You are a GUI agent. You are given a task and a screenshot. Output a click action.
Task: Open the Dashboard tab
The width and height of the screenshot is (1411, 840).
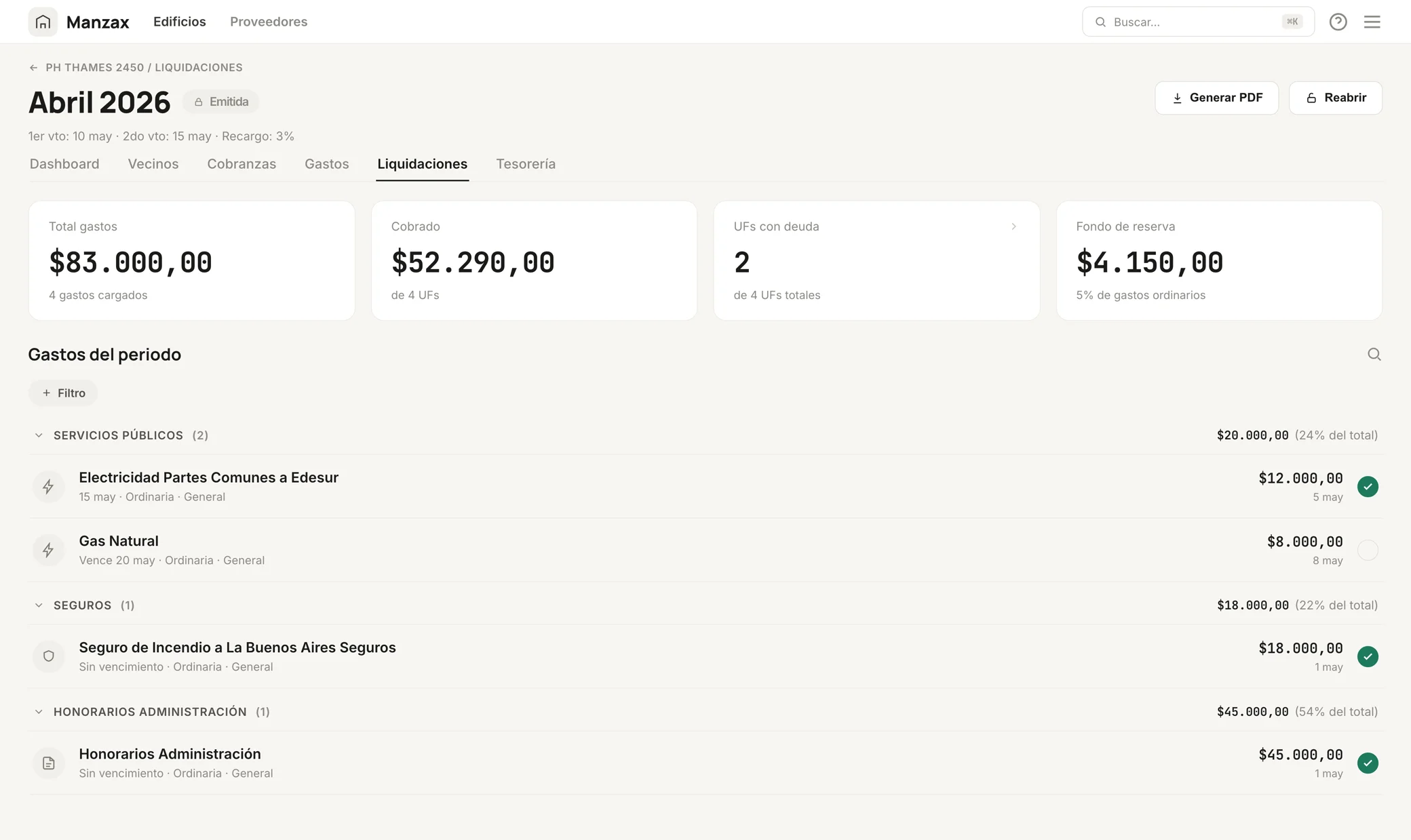point(64,164)
